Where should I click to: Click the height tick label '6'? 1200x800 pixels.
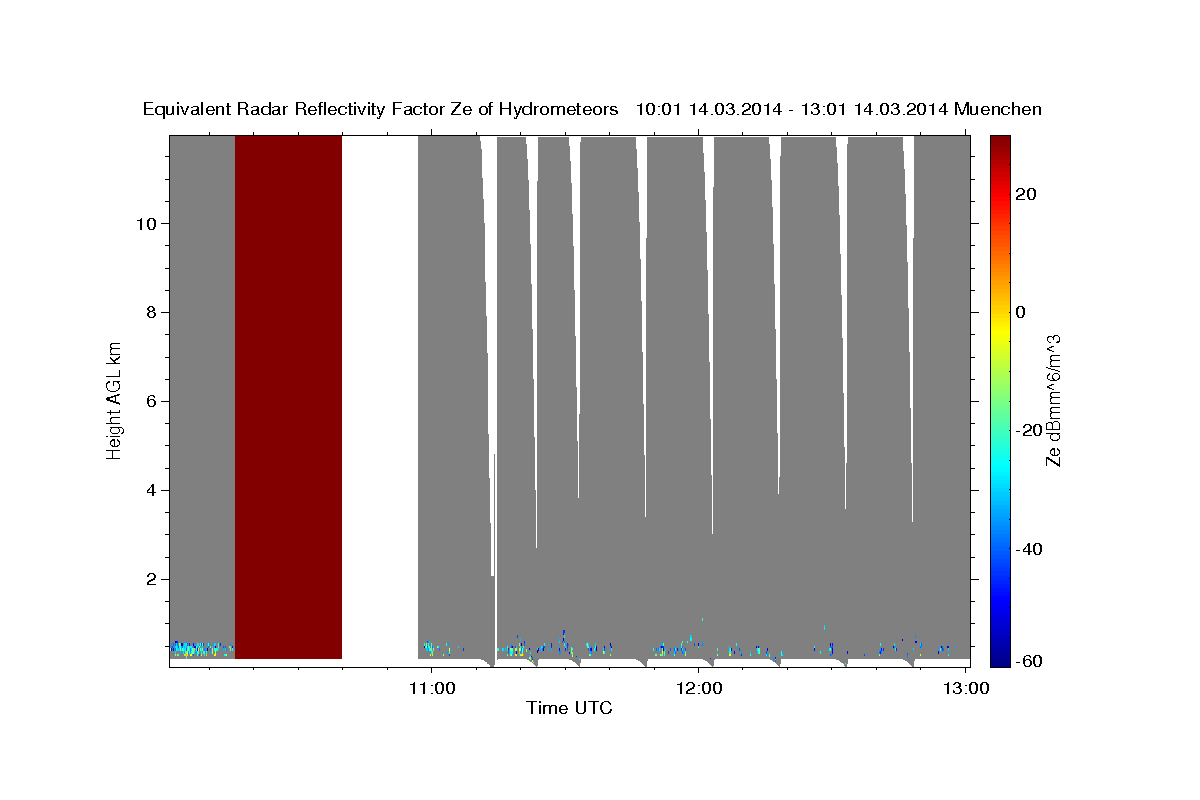[152, 401]
